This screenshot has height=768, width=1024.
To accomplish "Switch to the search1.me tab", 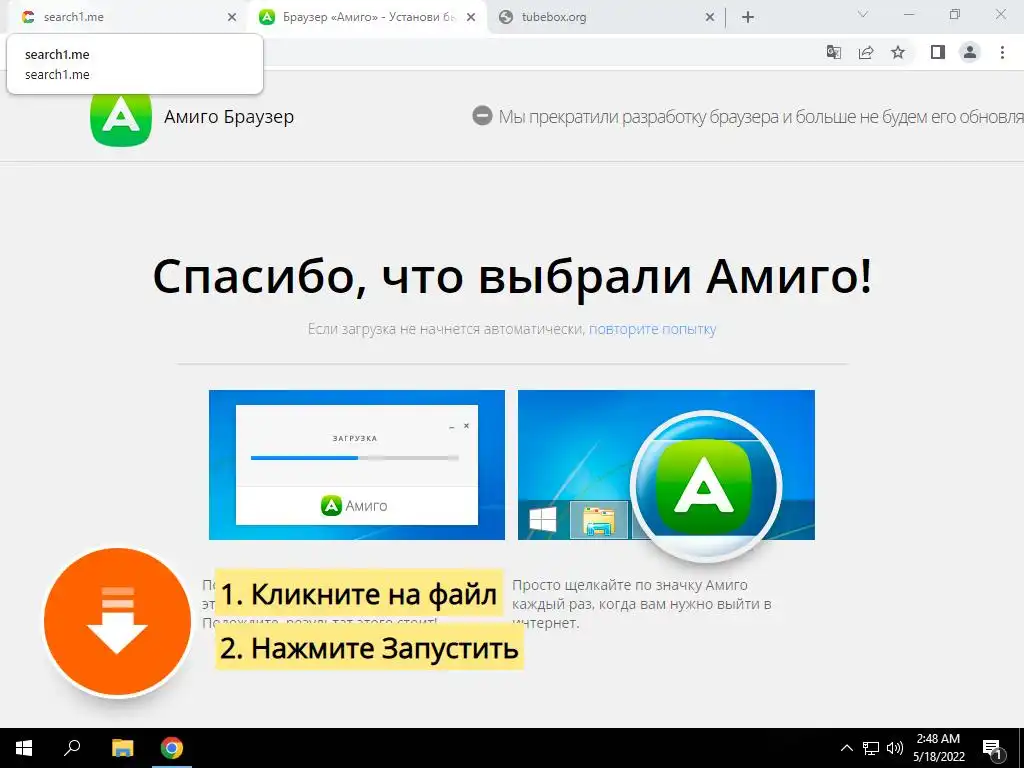I will pyautogui.click(x=124, y=17).
